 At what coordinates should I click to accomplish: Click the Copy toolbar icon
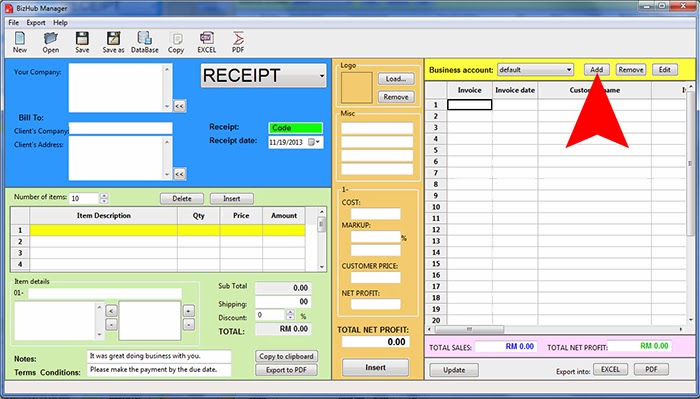(176, 42)
